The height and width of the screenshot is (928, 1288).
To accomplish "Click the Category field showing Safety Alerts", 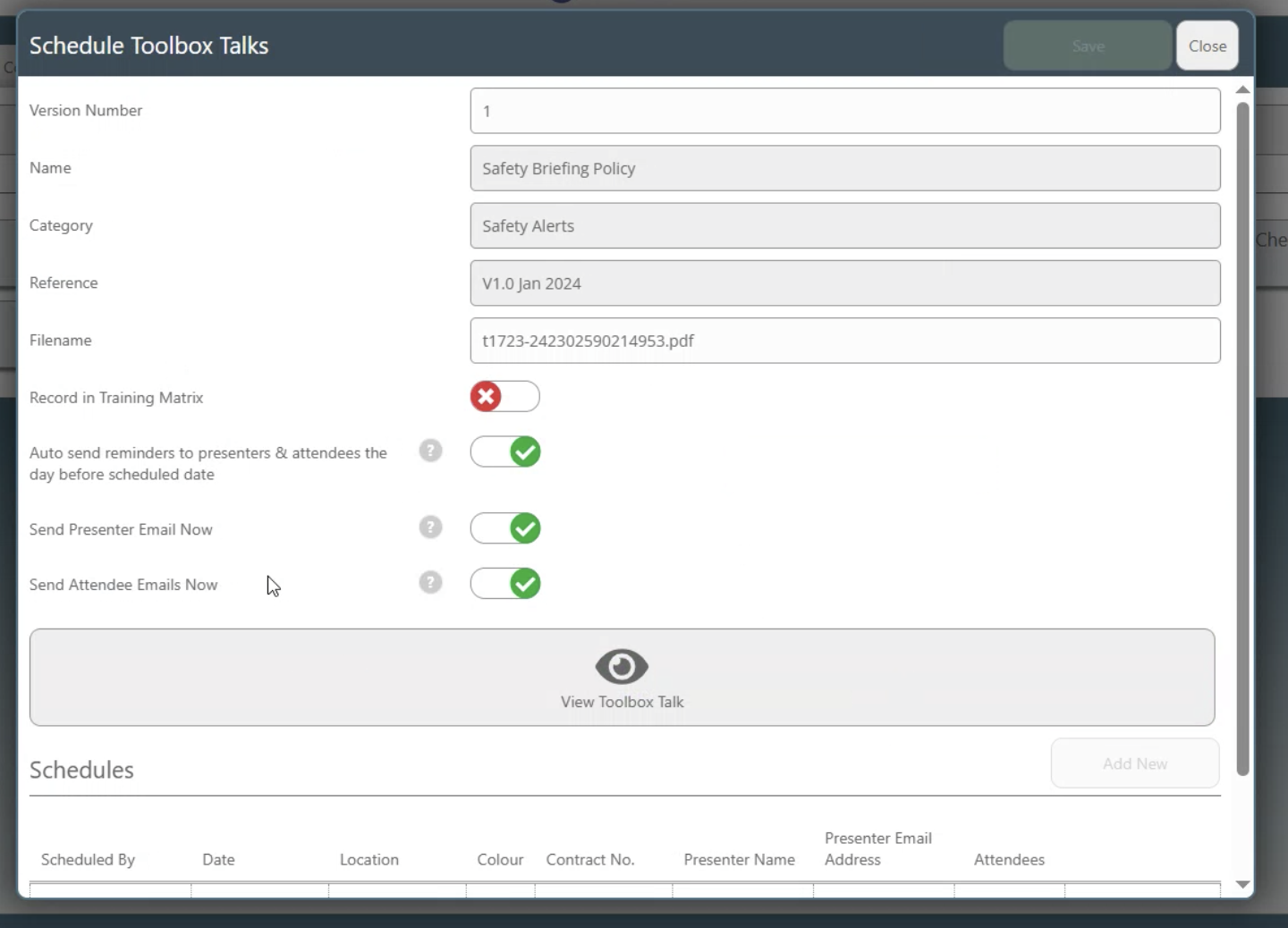I will (845, 225).
